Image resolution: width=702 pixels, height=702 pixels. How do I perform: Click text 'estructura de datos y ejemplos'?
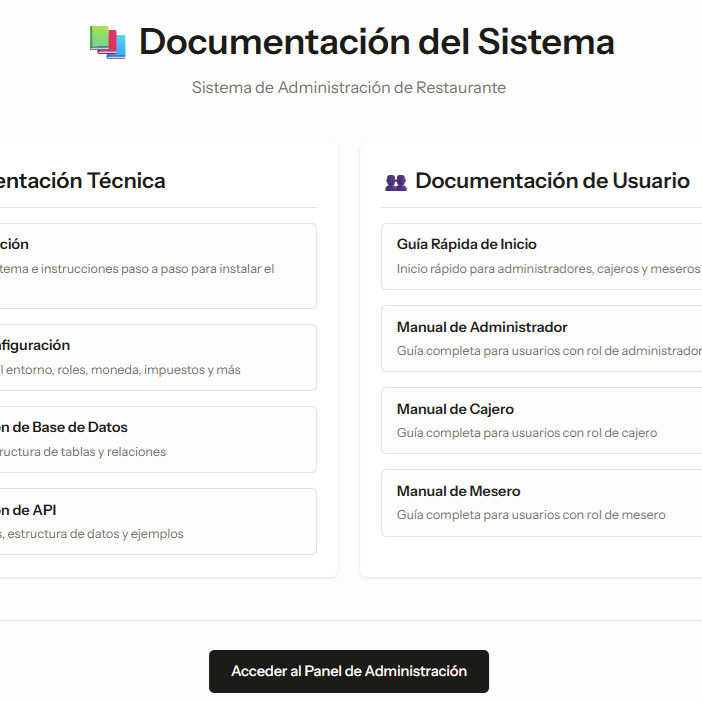(x=95, y=534)
